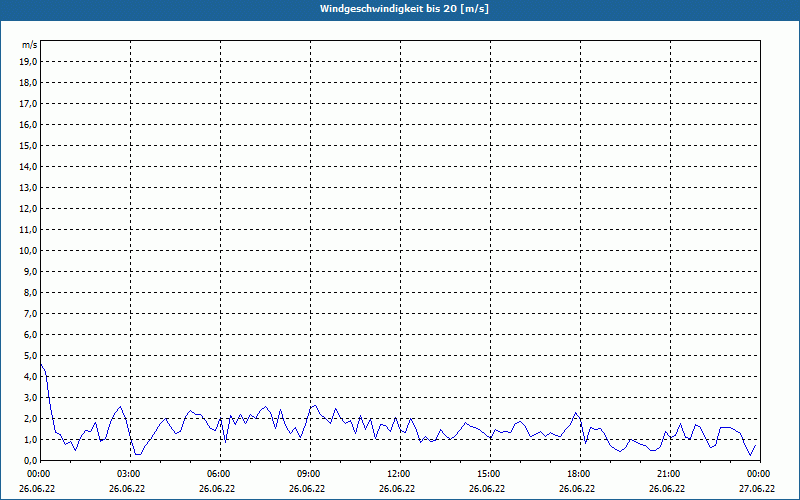Click the wind speed peak at midnight start
This screenshot has width=800, height=500.
coord(41,364)
